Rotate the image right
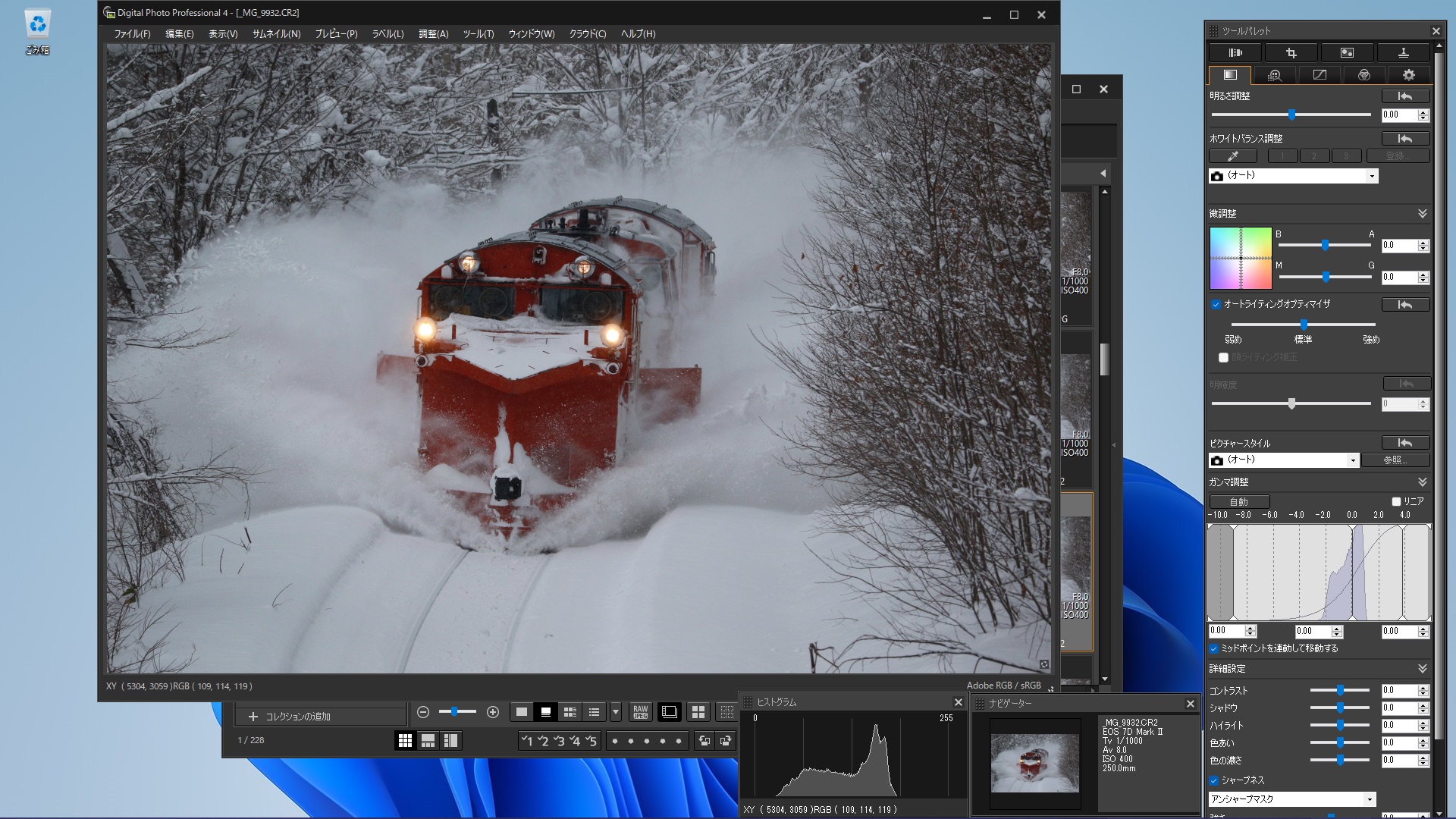Viewport: 1456px width, 819px height. (x=726, y=741)
